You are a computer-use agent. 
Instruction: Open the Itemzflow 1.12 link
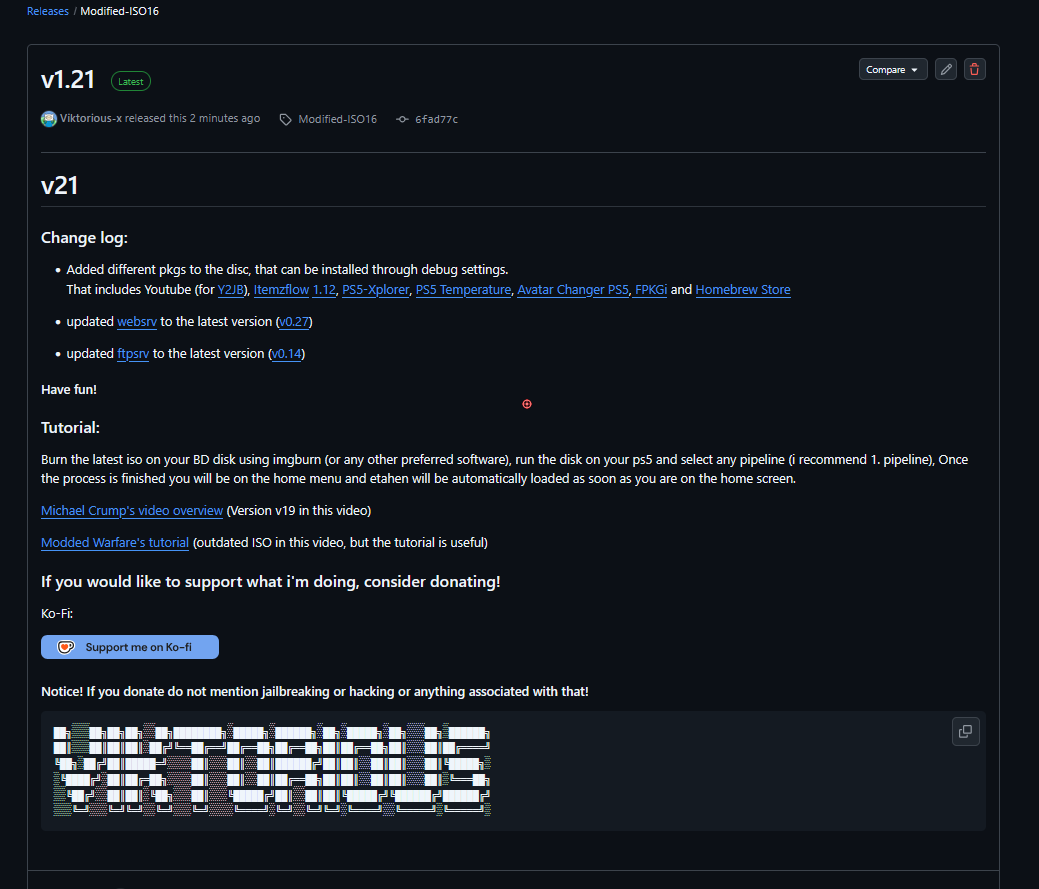(295, 289)
